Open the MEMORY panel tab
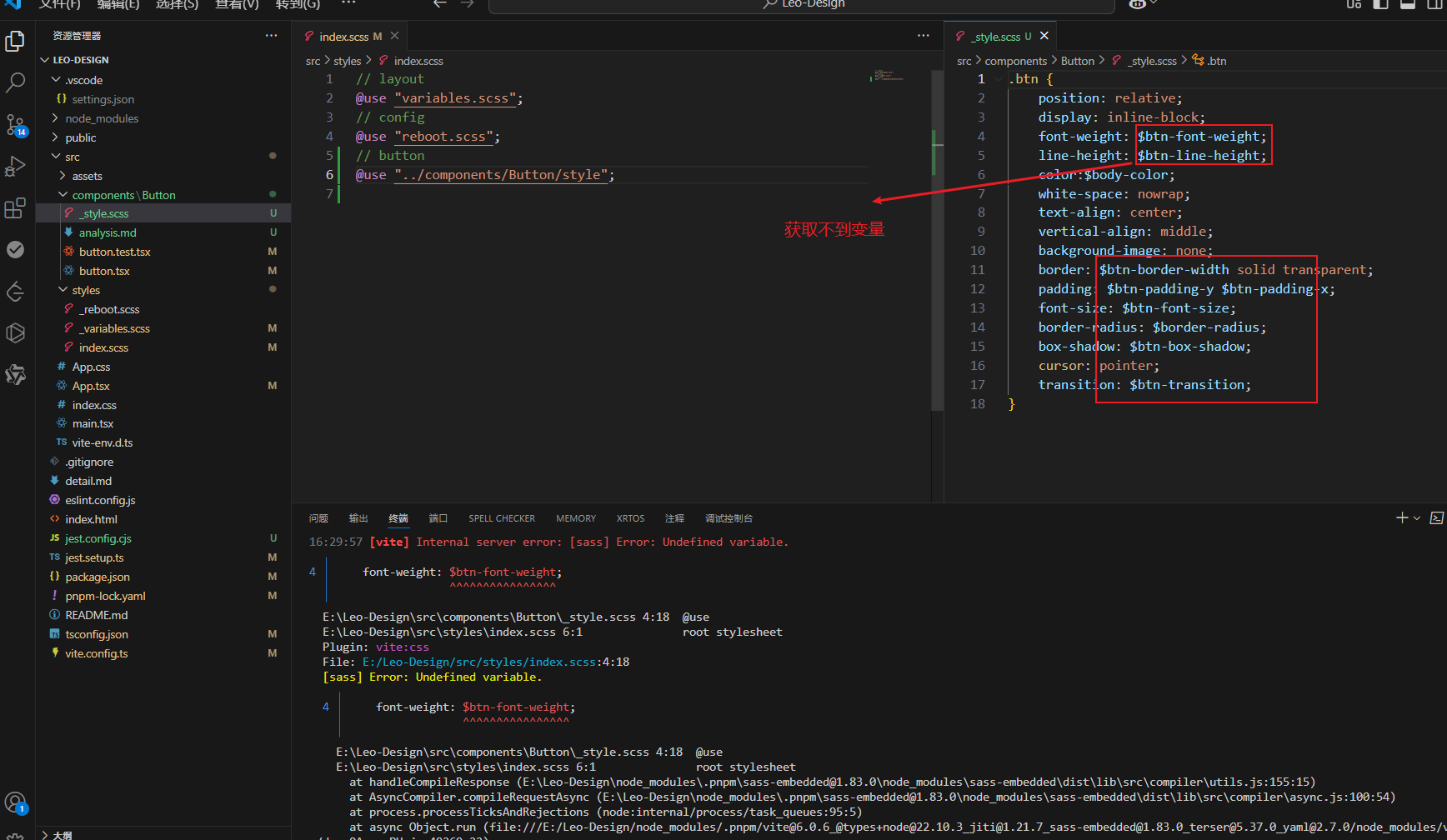The image size is (1447, 840). (x=576, y=518)
